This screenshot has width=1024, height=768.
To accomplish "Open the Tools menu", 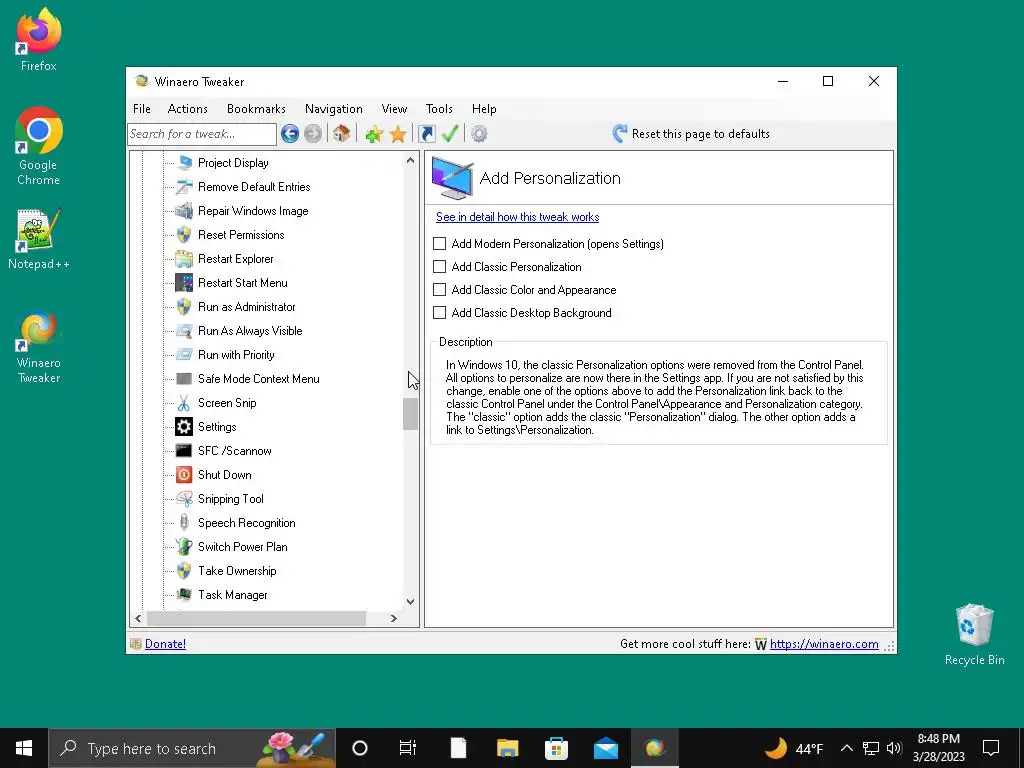I will (439, 109).
